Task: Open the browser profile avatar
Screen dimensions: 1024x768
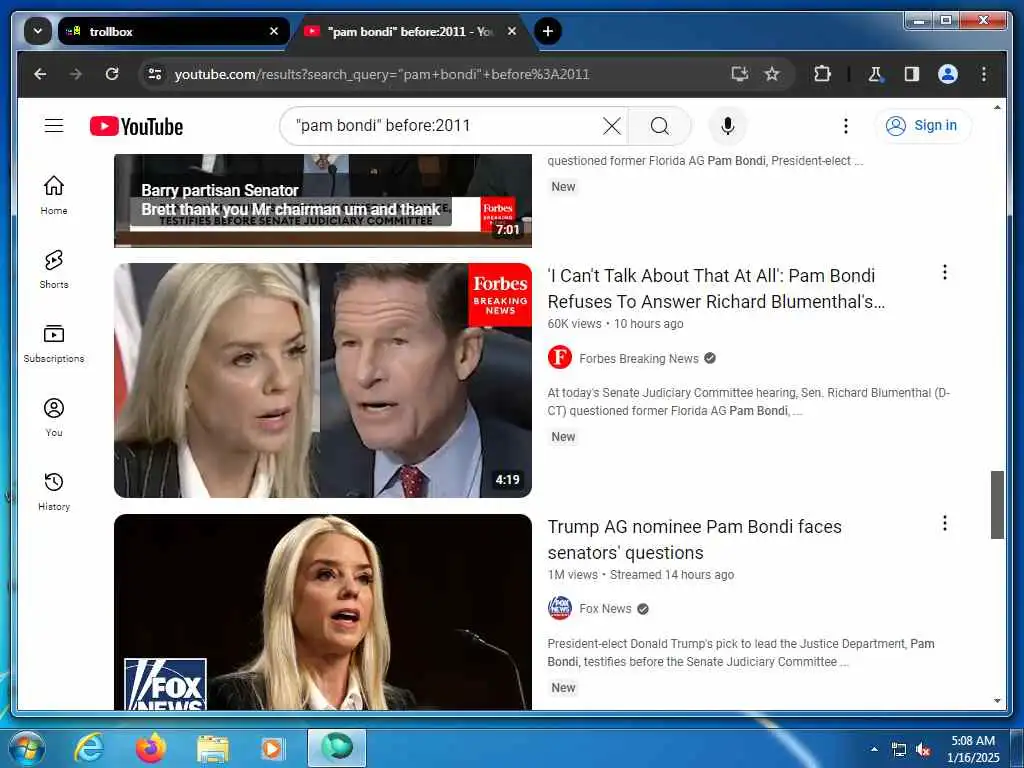Action: [948, 74]
